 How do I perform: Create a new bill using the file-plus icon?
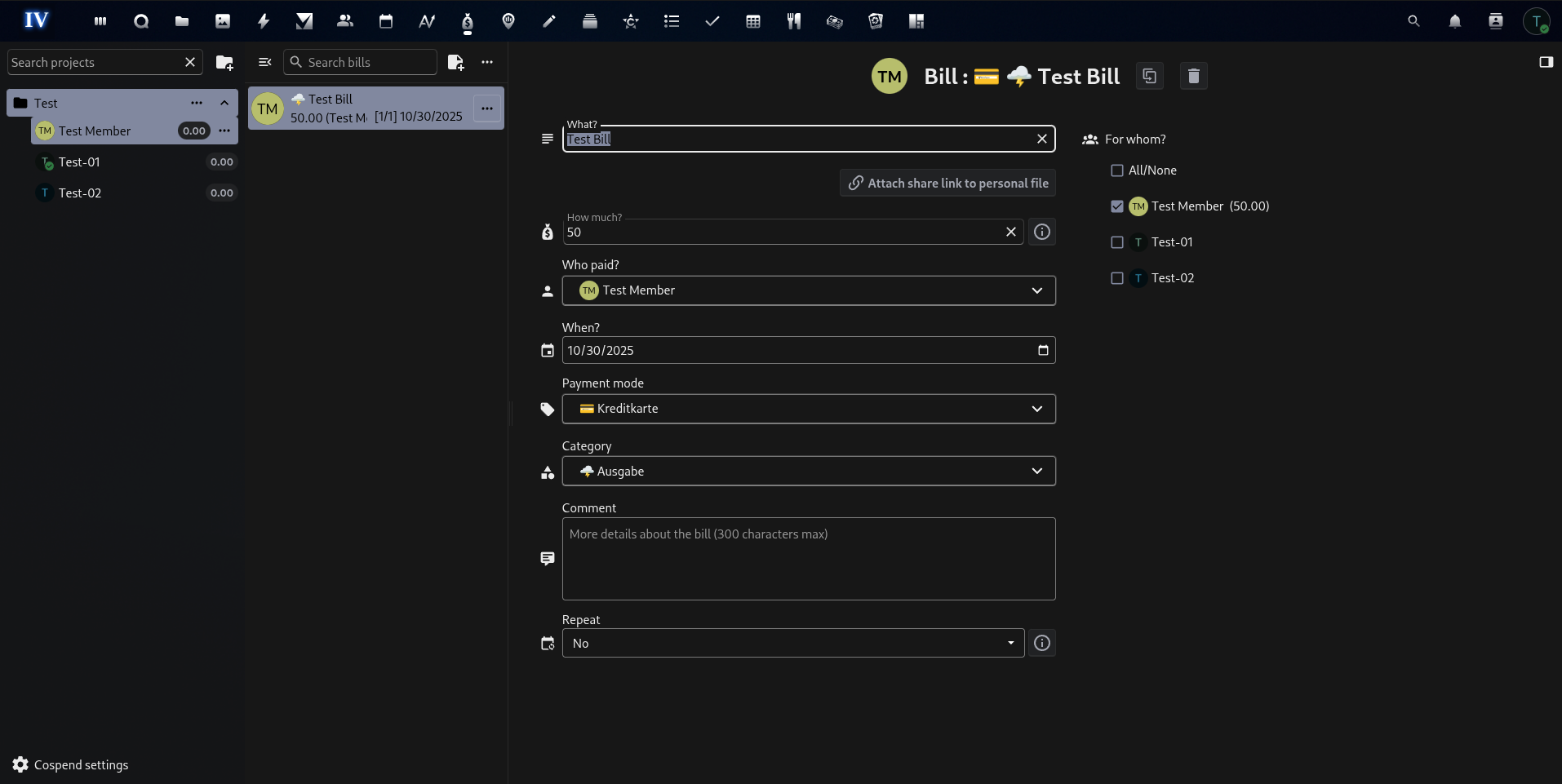[455, 62]
